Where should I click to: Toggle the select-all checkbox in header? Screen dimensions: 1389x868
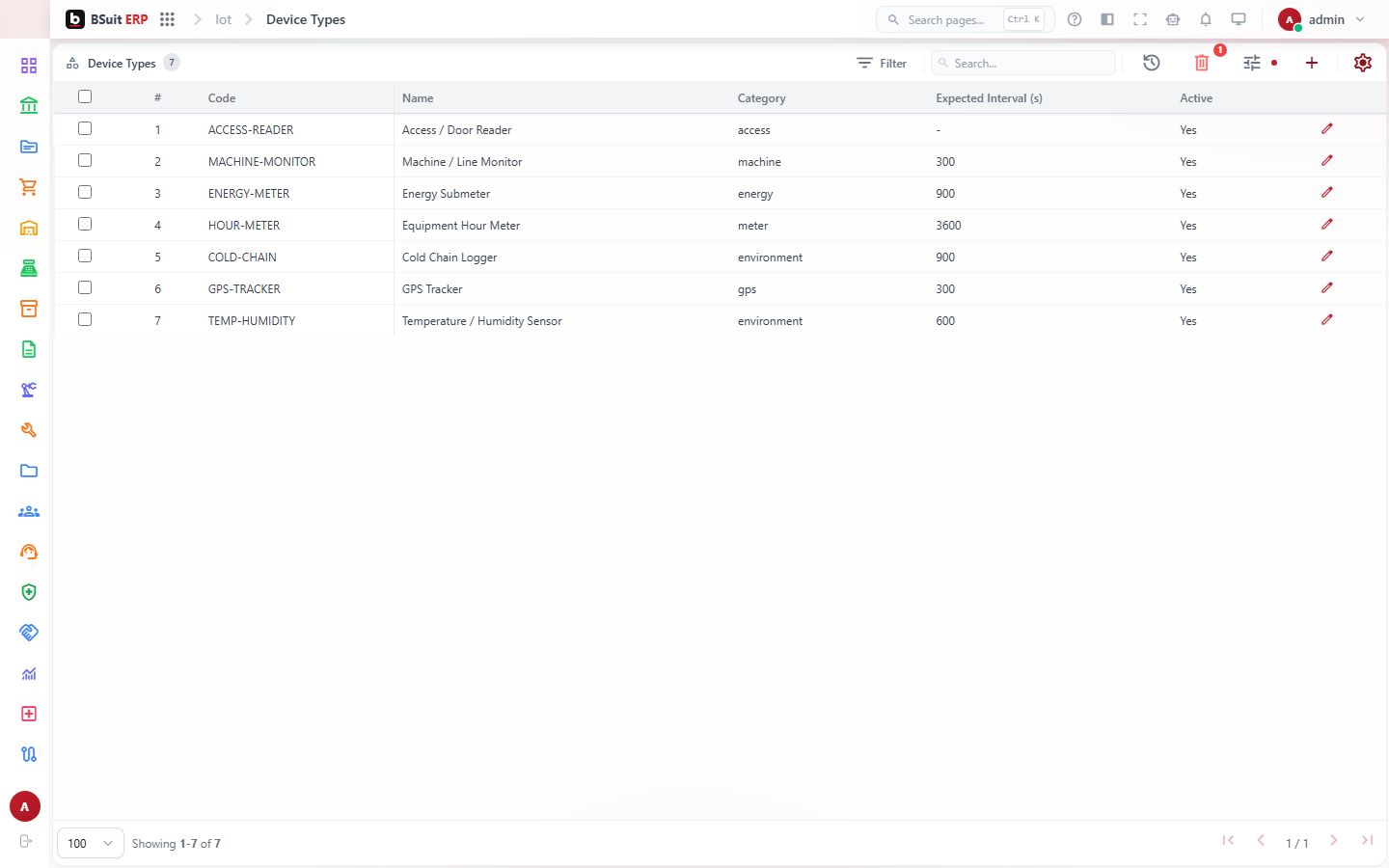85,96
